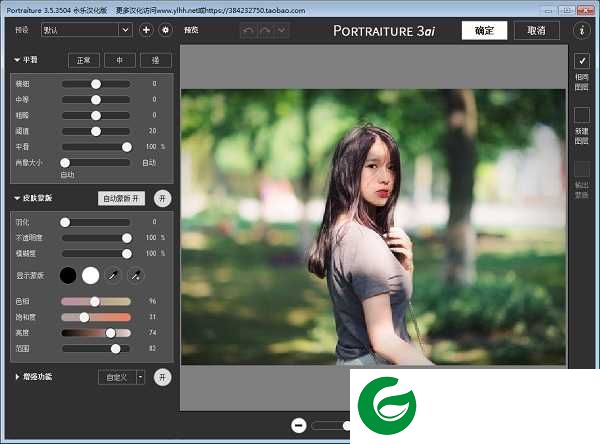Toggle the 皮肤蒙版 开 switch
The image size is (600, 444).
[x=162, y=198]
